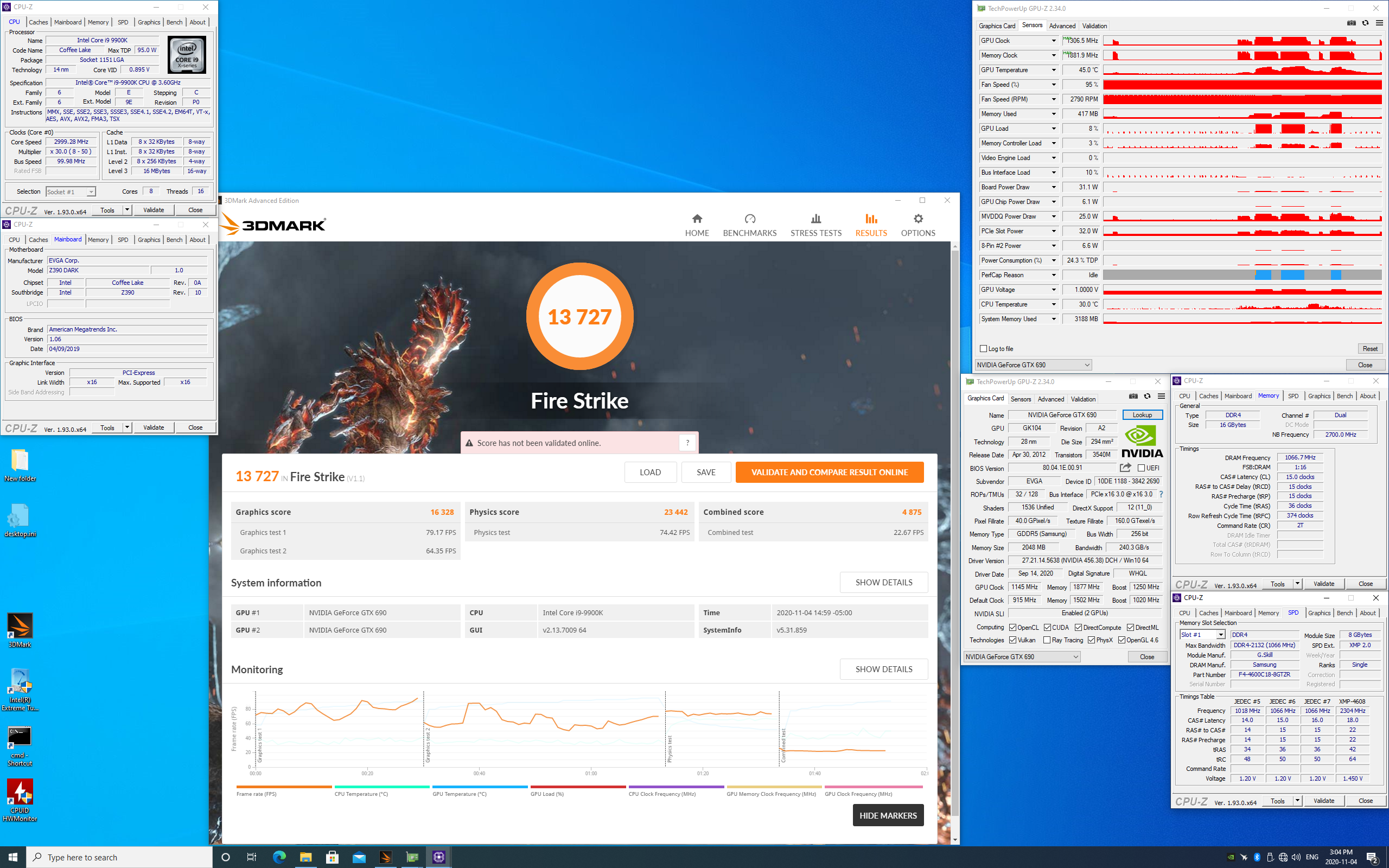
Task: Toggle CUDA checkbox
Action: 1048,627
